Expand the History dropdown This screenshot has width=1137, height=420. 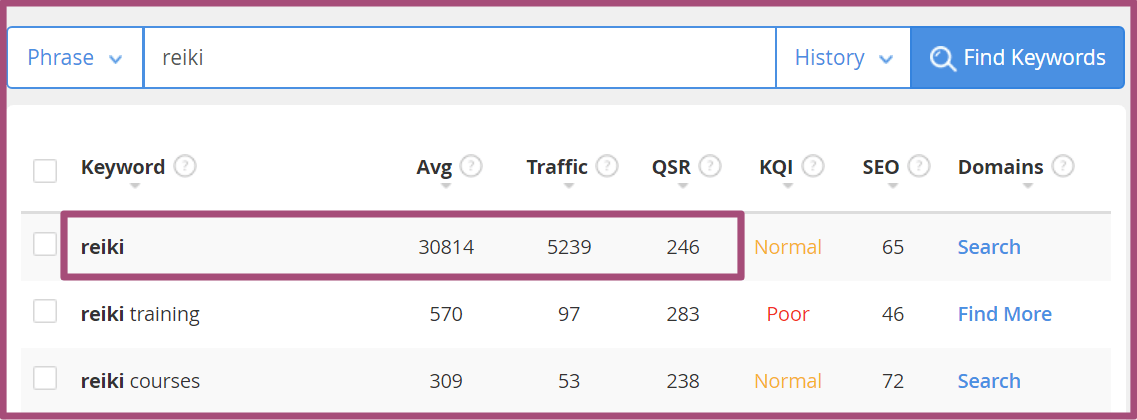point(843,58)
